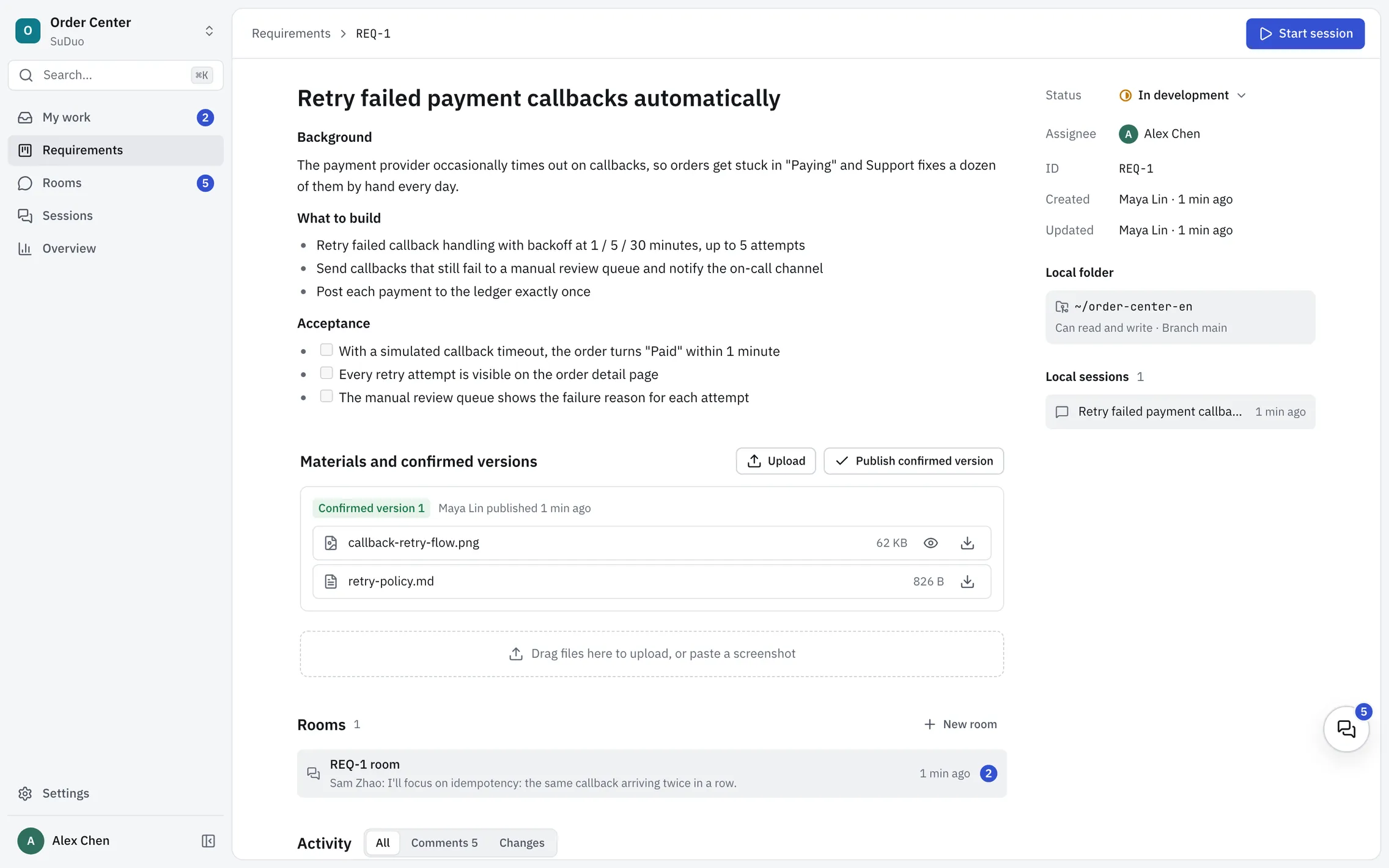Click the image file icon for callback-retry-flow.png
This screenshot has width=1389, height=868.
(331, 543)
